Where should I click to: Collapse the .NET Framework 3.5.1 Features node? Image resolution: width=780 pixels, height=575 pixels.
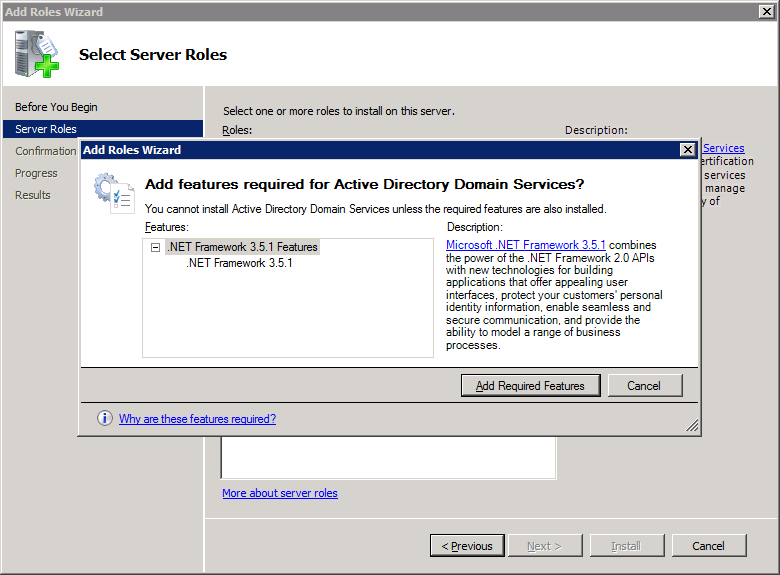[x=155, y=247]
